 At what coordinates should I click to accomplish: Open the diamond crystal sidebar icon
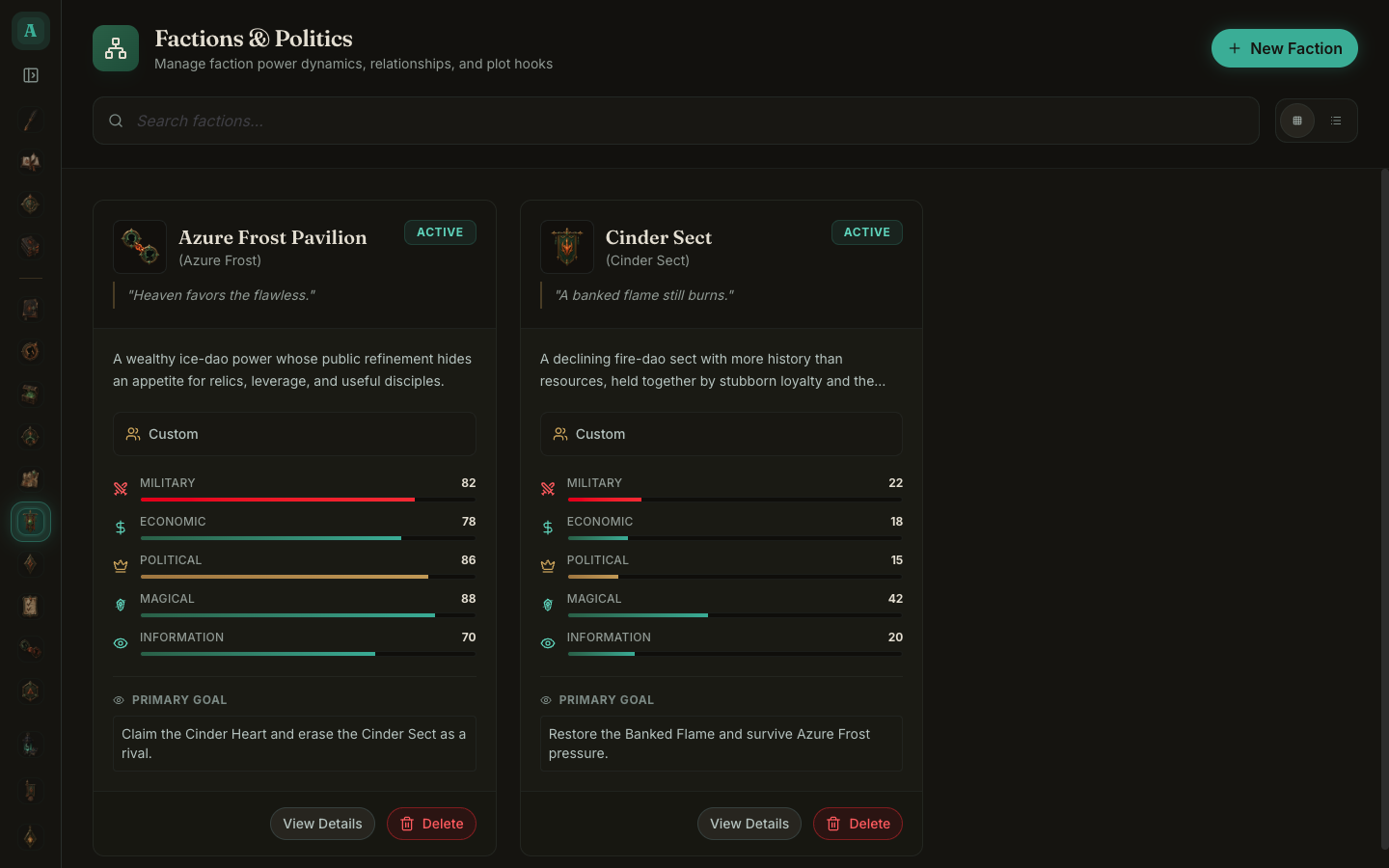click(x=30, y=563)
